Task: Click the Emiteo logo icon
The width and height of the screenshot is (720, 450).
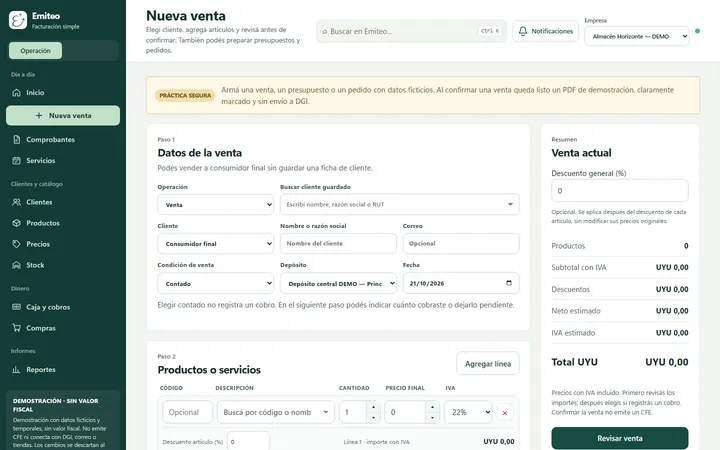Action: tap(18, 20)
